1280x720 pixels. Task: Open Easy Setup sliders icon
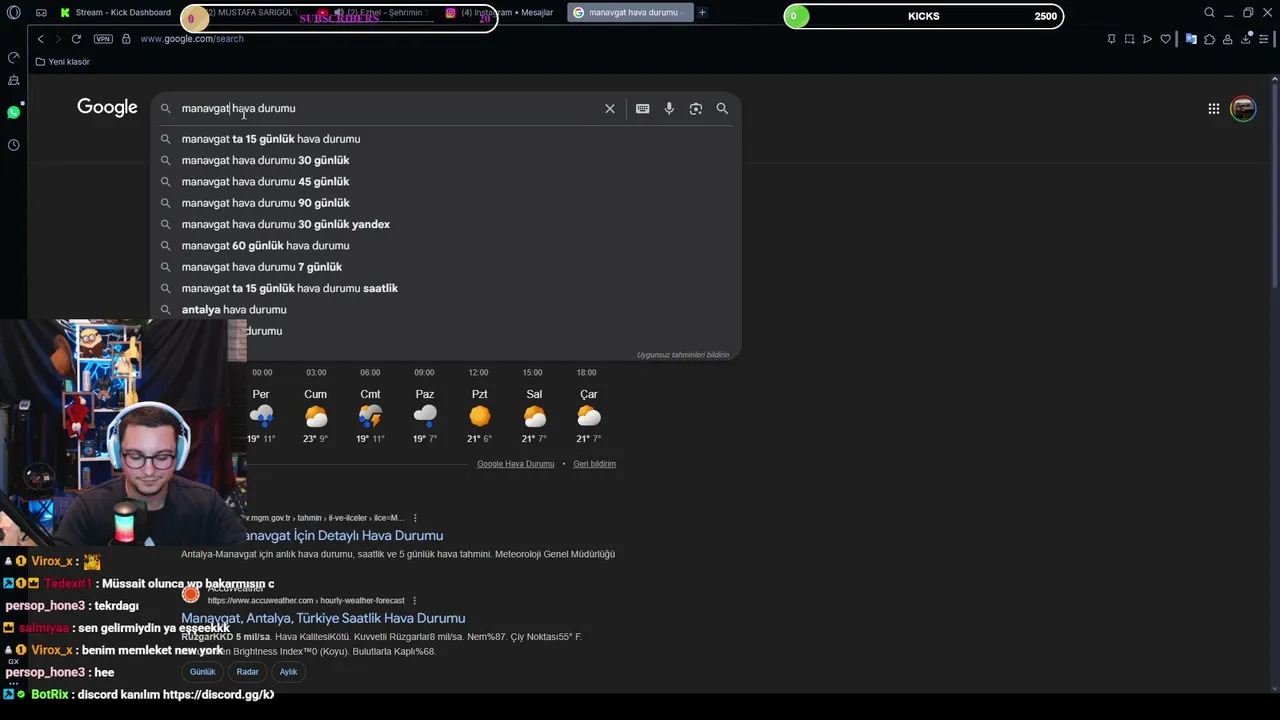pos(1264,39)
